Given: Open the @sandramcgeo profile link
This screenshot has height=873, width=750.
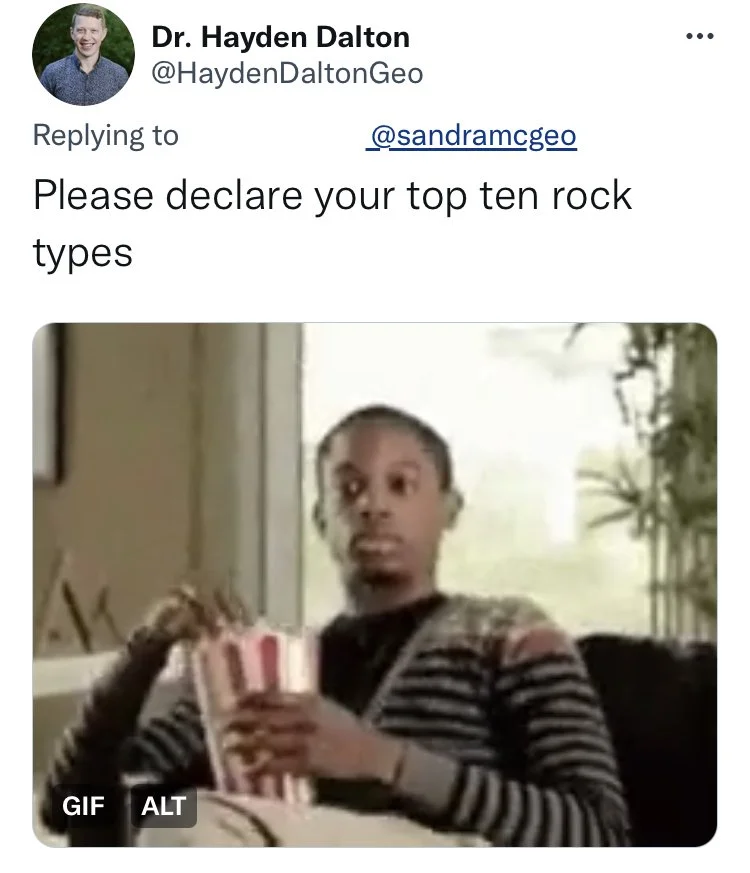Looking at the screenshot, I should click(471, 136).
